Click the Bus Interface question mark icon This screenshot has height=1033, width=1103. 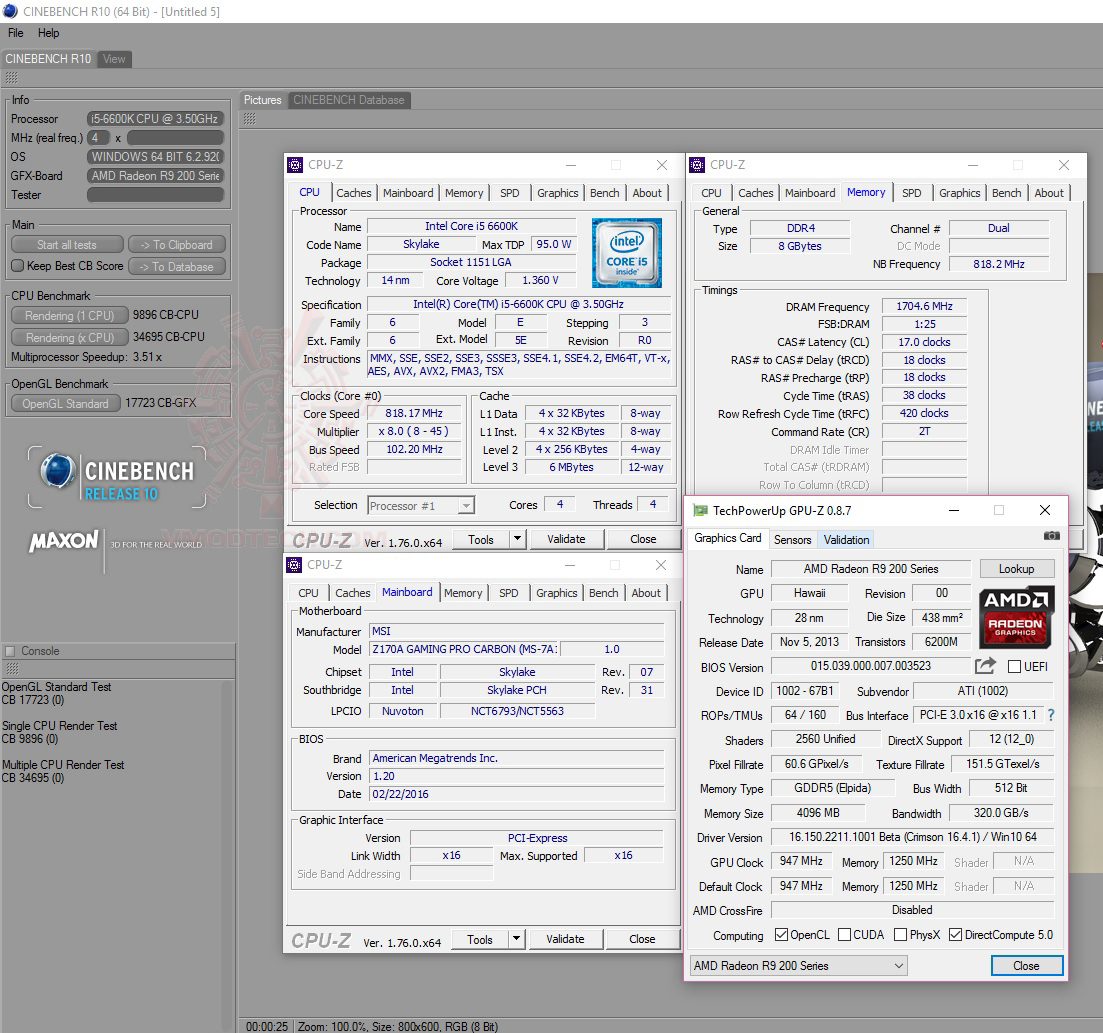click(x=1051, y=715)
